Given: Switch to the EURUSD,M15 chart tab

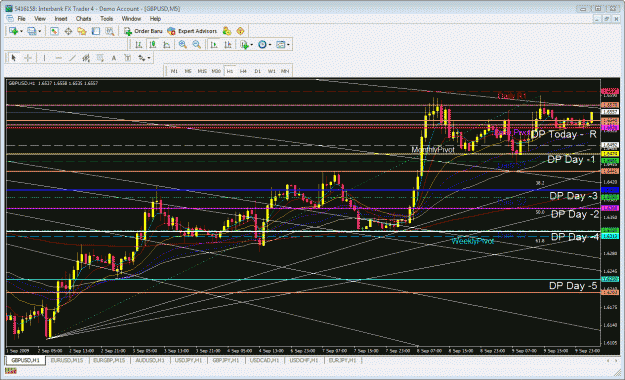Looking at the screenshot, I should point(67,360).
